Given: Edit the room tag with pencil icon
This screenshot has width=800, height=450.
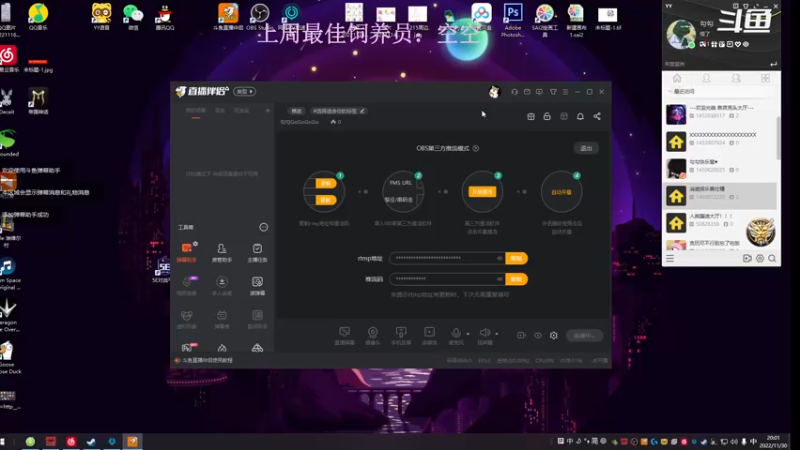Looking at the screenshot, I should click(362, 111).
